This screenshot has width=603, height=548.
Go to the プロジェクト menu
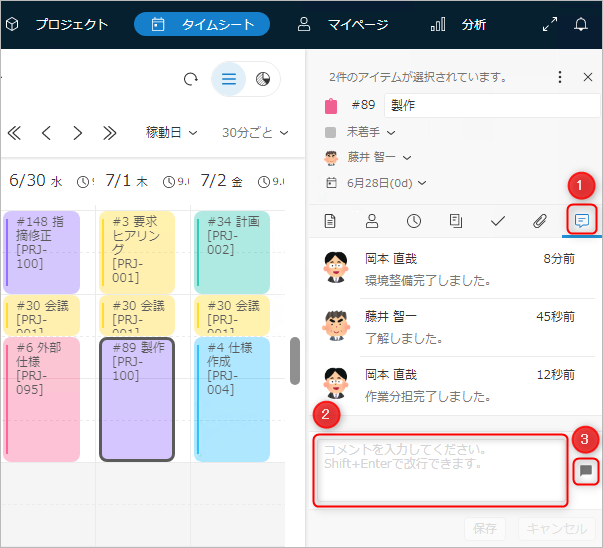58,24
